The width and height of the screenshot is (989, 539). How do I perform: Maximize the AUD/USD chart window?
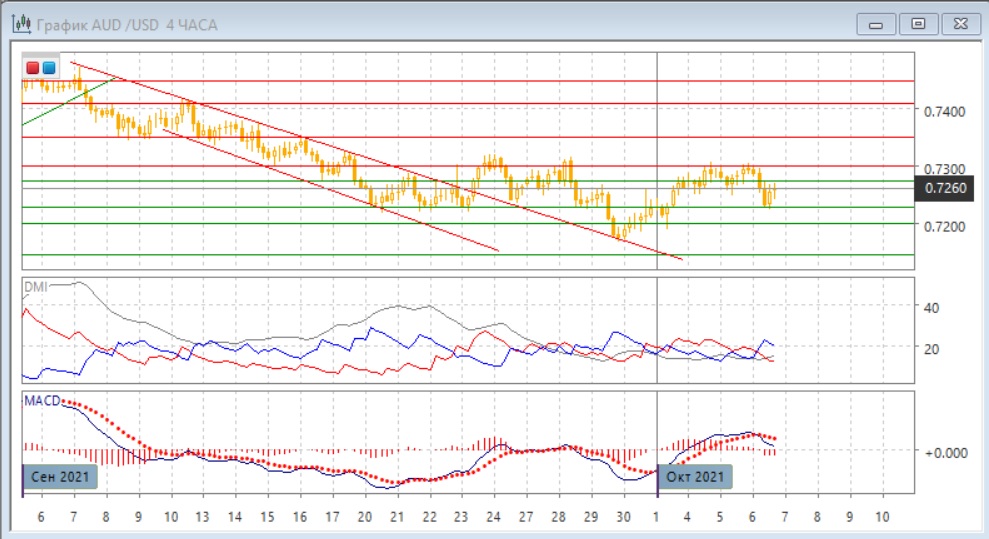[919, 22]
